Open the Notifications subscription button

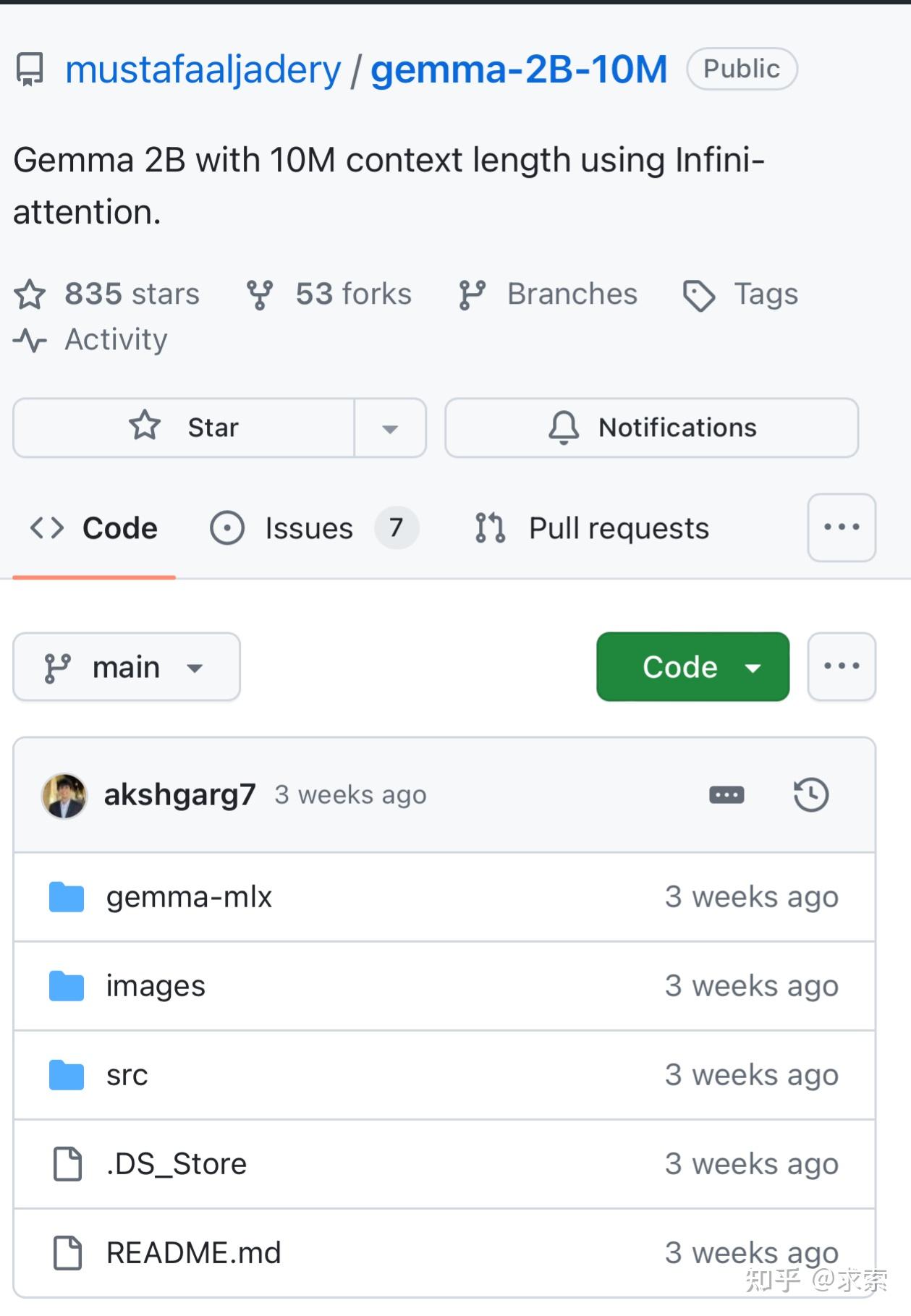651,428
